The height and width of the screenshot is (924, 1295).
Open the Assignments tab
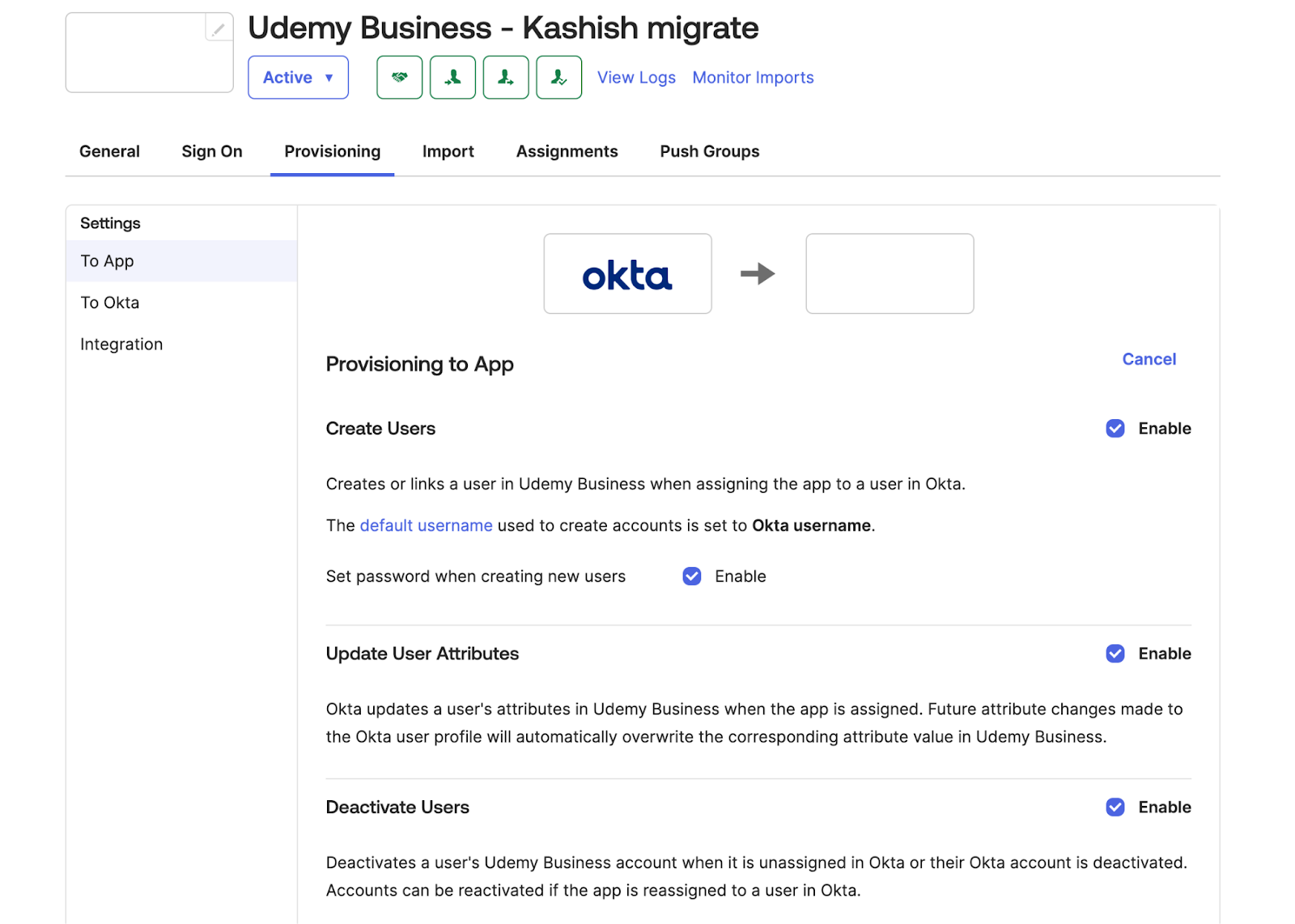point(567,151)
